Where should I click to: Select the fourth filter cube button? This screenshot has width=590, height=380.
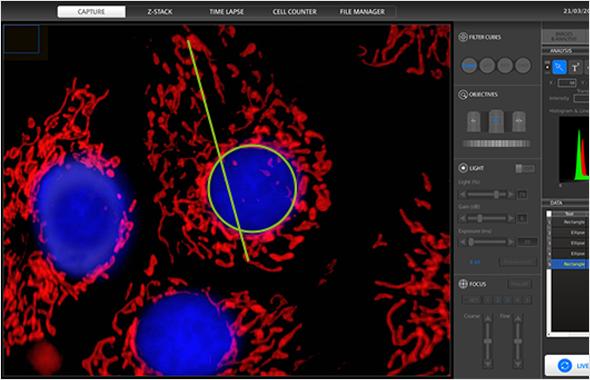click(x=523, y=65)
